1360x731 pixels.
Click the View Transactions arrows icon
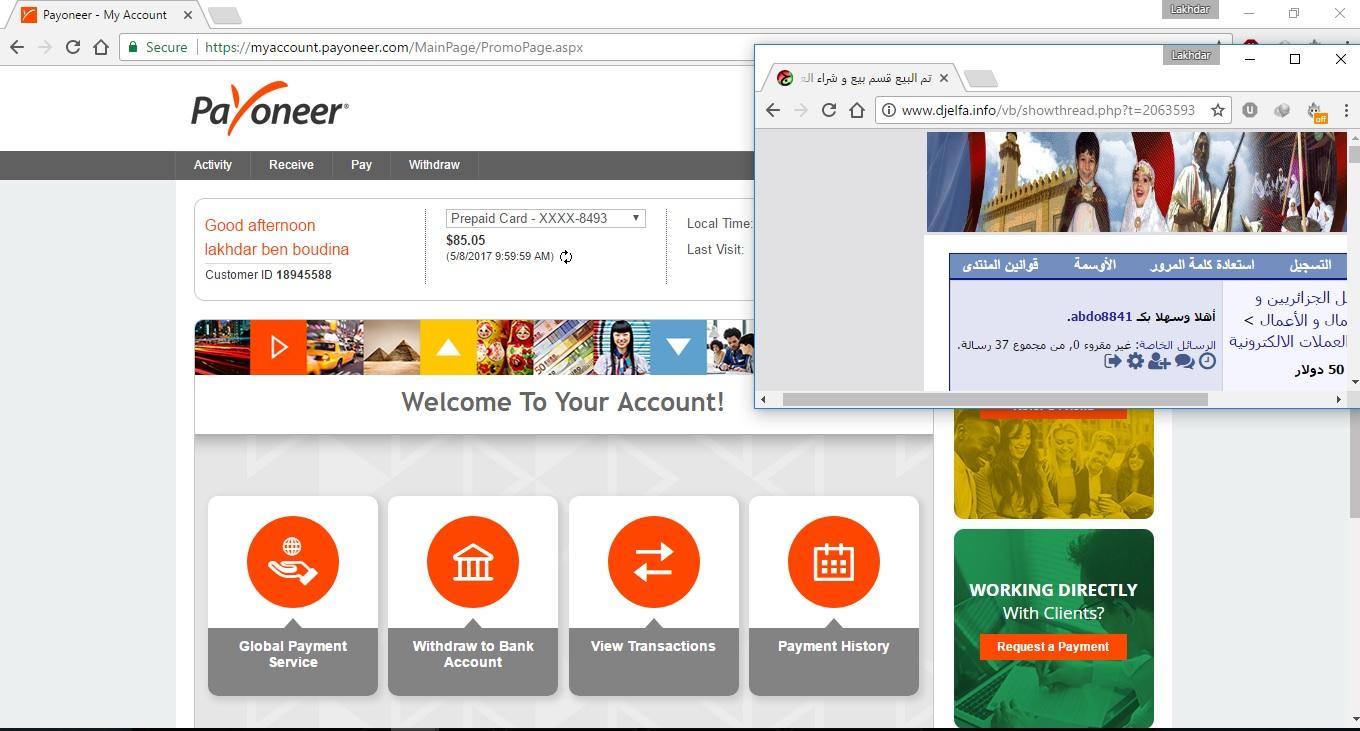(x=654, y=562)
